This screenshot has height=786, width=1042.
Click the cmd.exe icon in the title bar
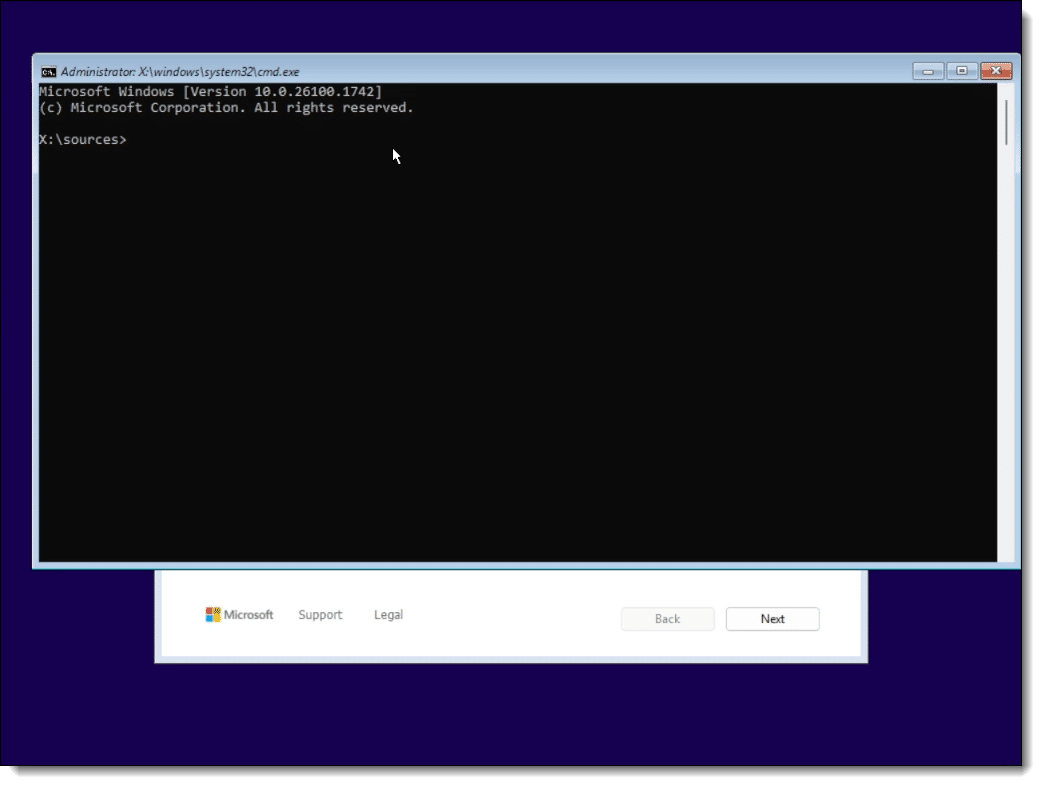(49, 72)
